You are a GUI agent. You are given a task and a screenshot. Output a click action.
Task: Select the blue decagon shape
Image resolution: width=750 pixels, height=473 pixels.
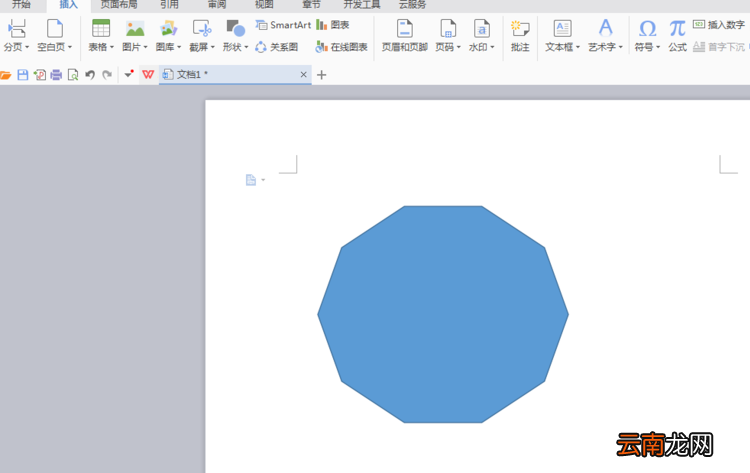coord(443,314)
